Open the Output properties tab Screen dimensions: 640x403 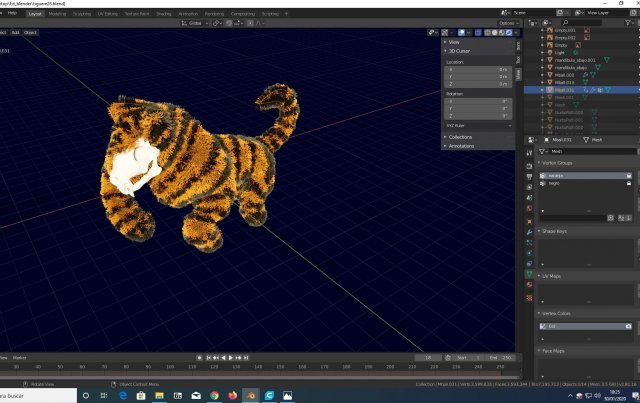tap(529, 176)
